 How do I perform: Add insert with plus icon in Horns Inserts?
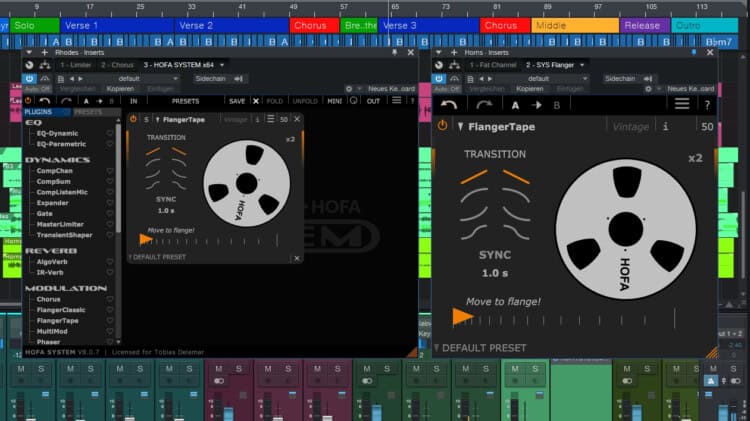[x=454, y=52]
